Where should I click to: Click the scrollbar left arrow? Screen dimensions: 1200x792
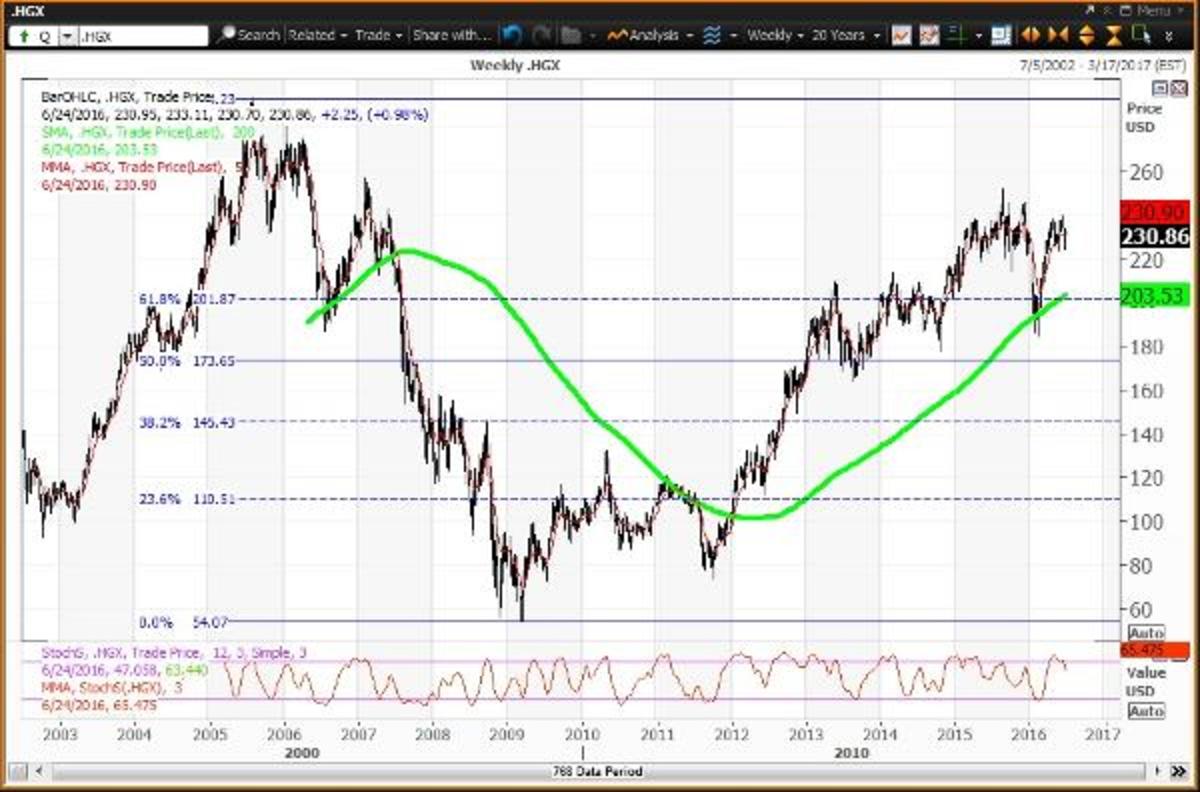39,772
